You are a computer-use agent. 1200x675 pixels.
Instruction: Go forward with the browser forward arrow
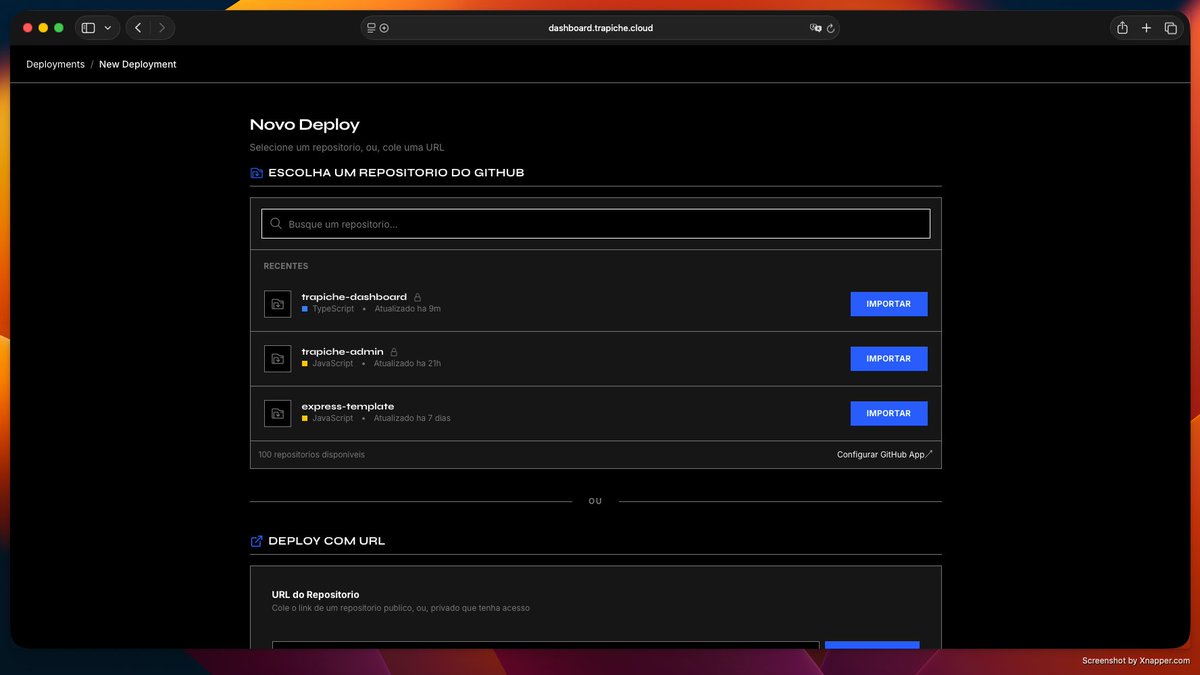(162, 28)
